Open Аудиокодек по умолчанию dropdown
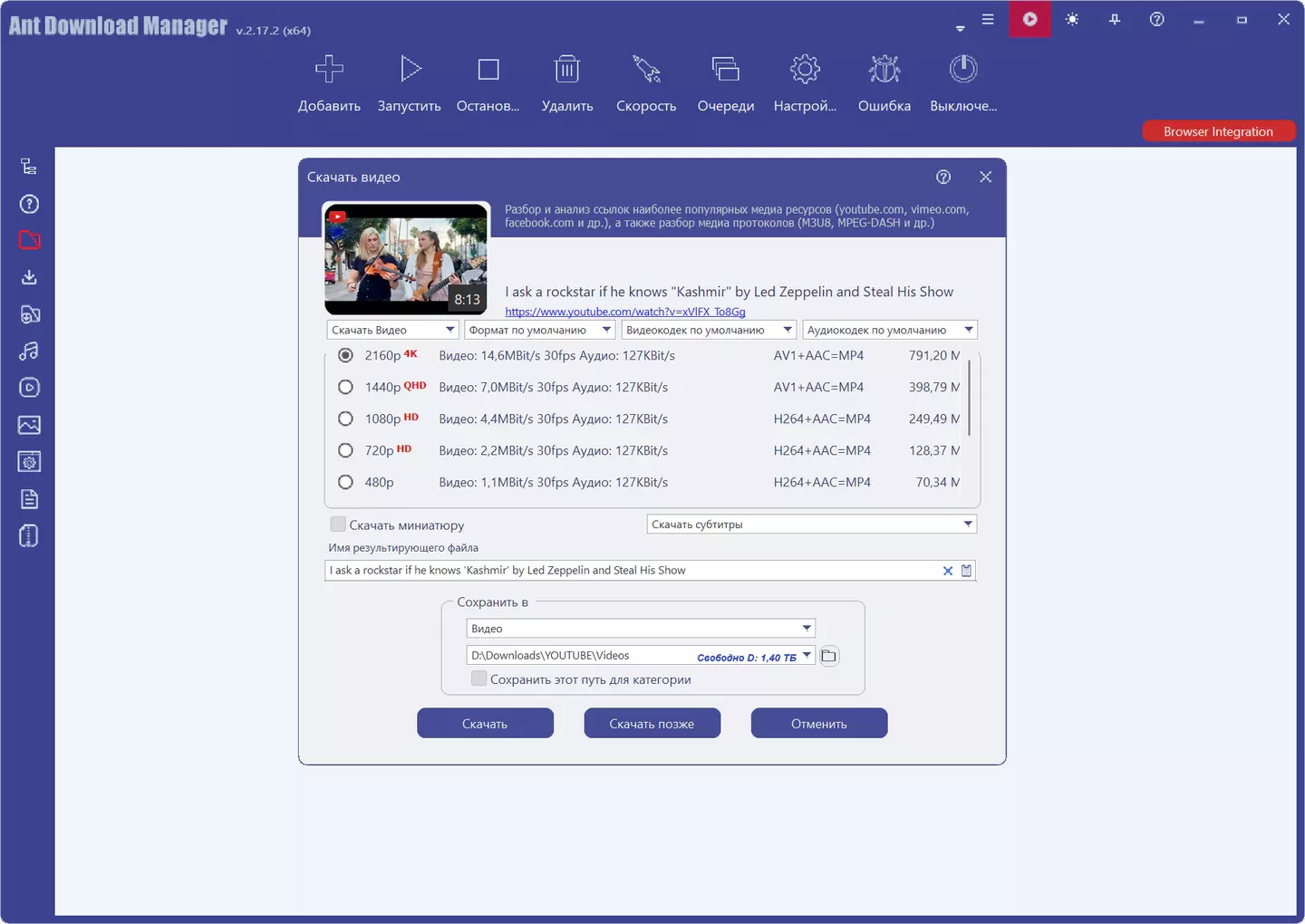 890,330
